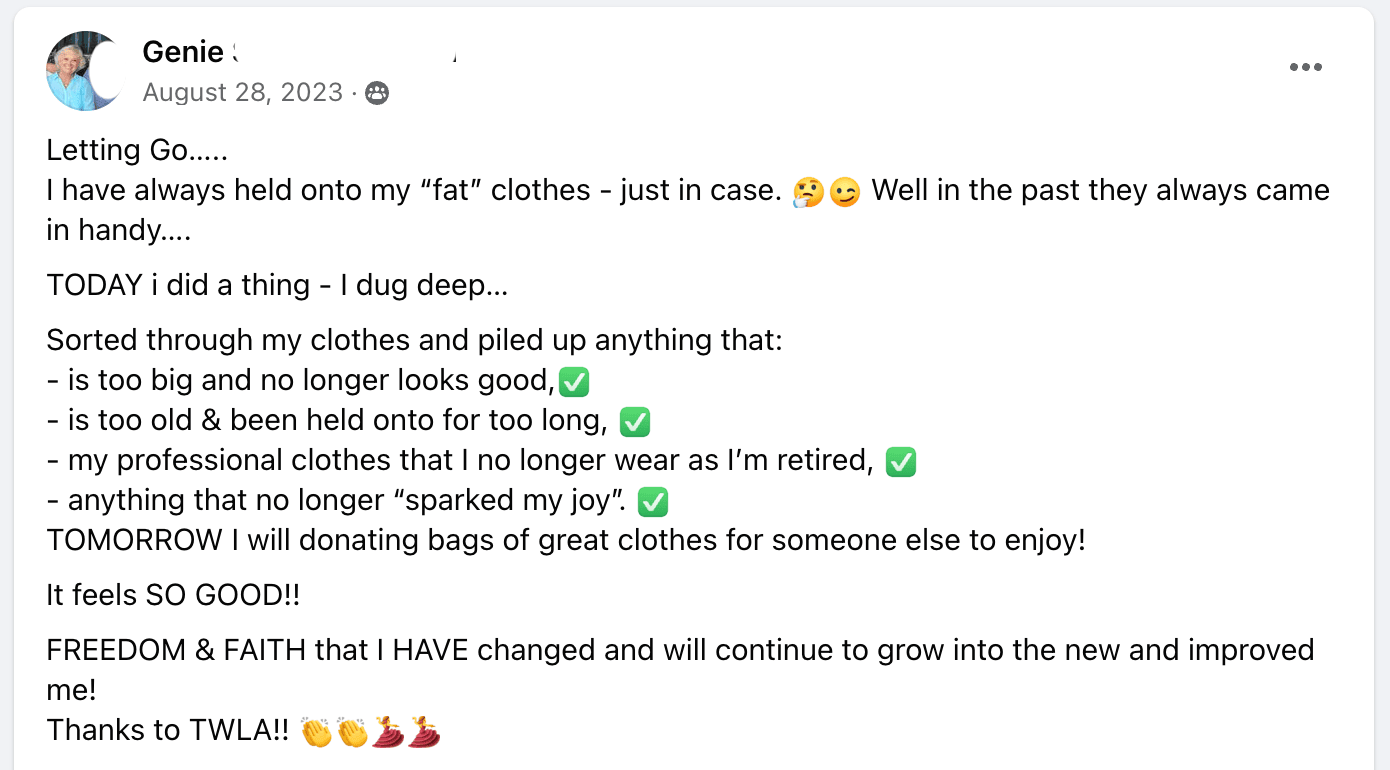Image resolution: width=1390 pixels, height=770 pixels.
Task: Click the "TOMORROW I will donating bags" line
Action: pos(565,541)
